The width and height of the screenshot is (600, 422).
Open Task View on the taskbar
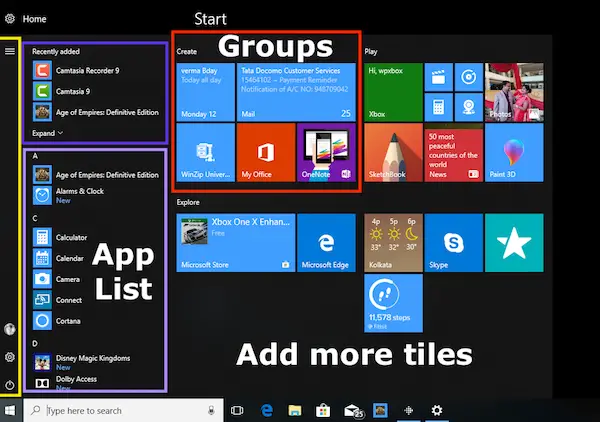pos(237,410)
